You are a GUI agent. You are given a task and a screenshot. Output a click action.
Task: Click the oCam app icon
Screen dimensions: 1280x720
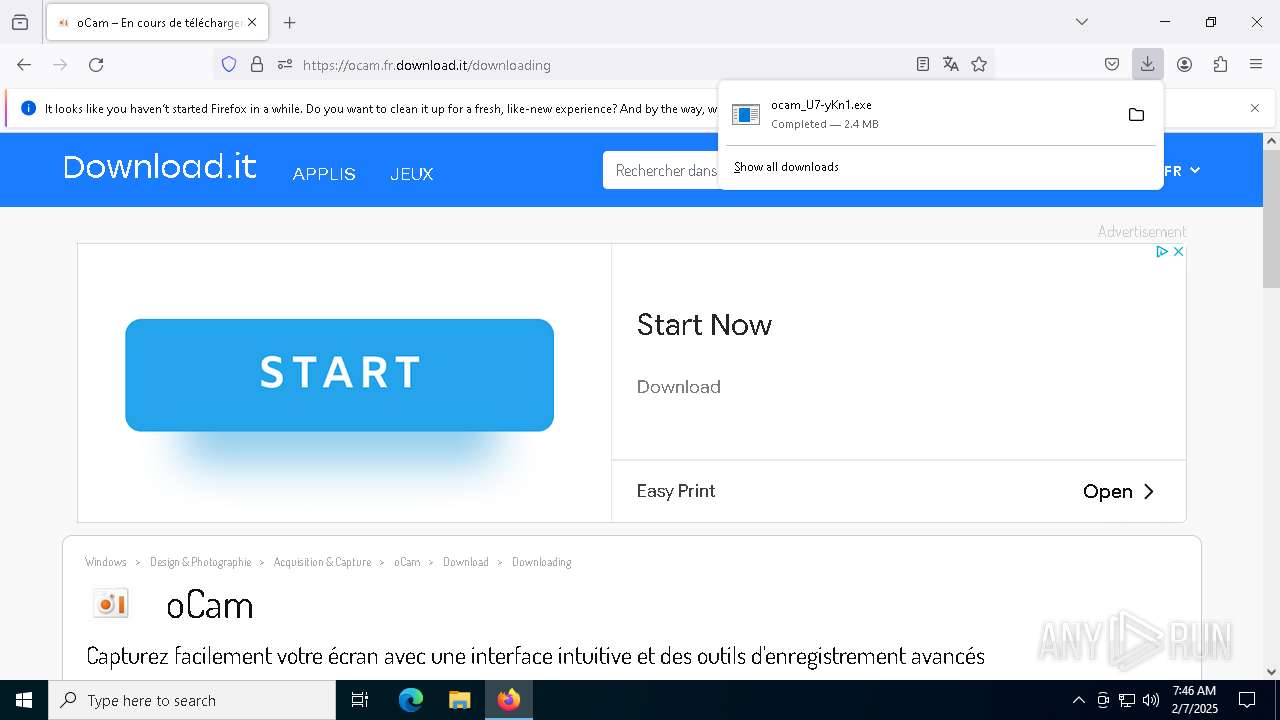coord(111,603)
